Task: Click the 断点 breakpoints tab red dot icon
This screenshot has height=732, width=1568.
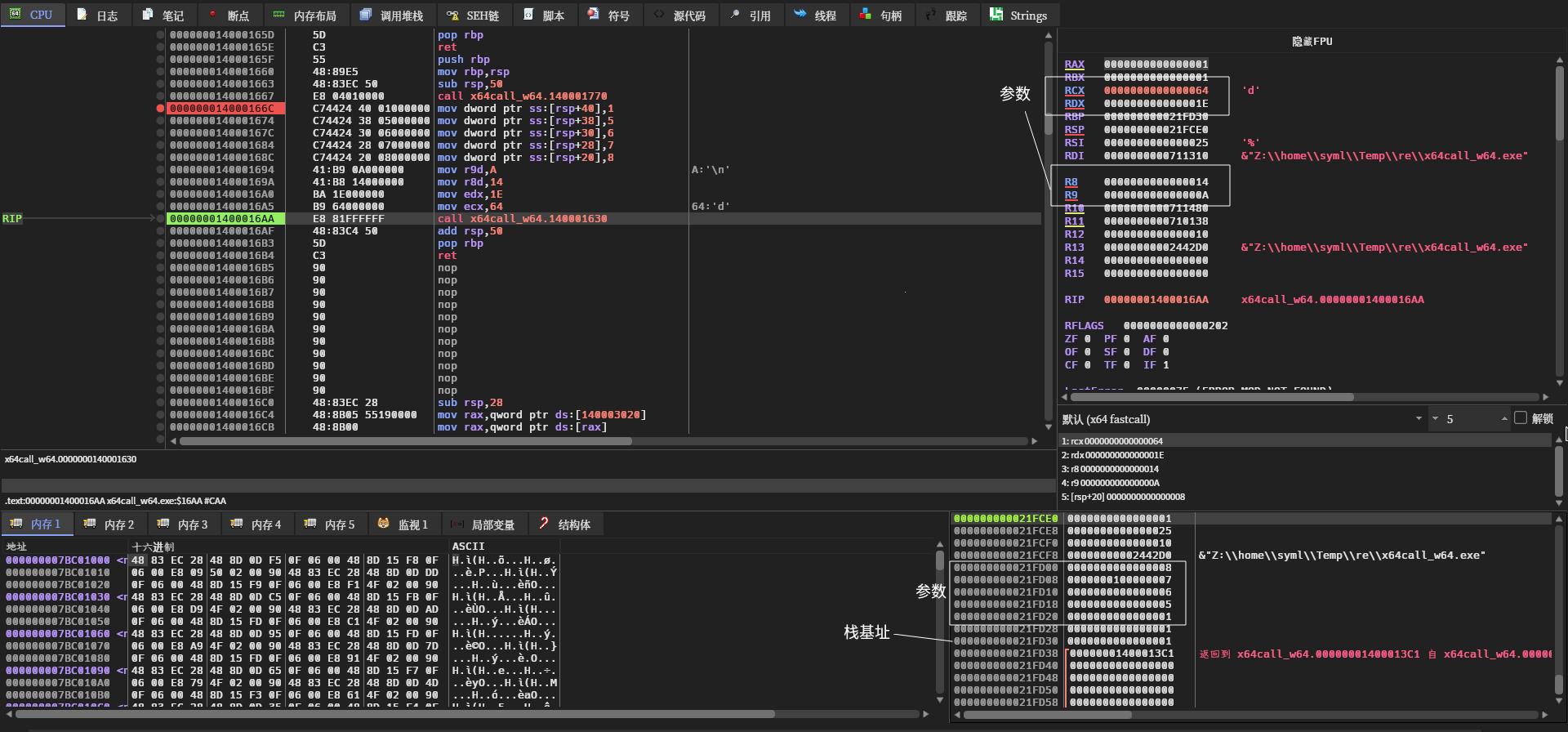Action: pos(212,15)
